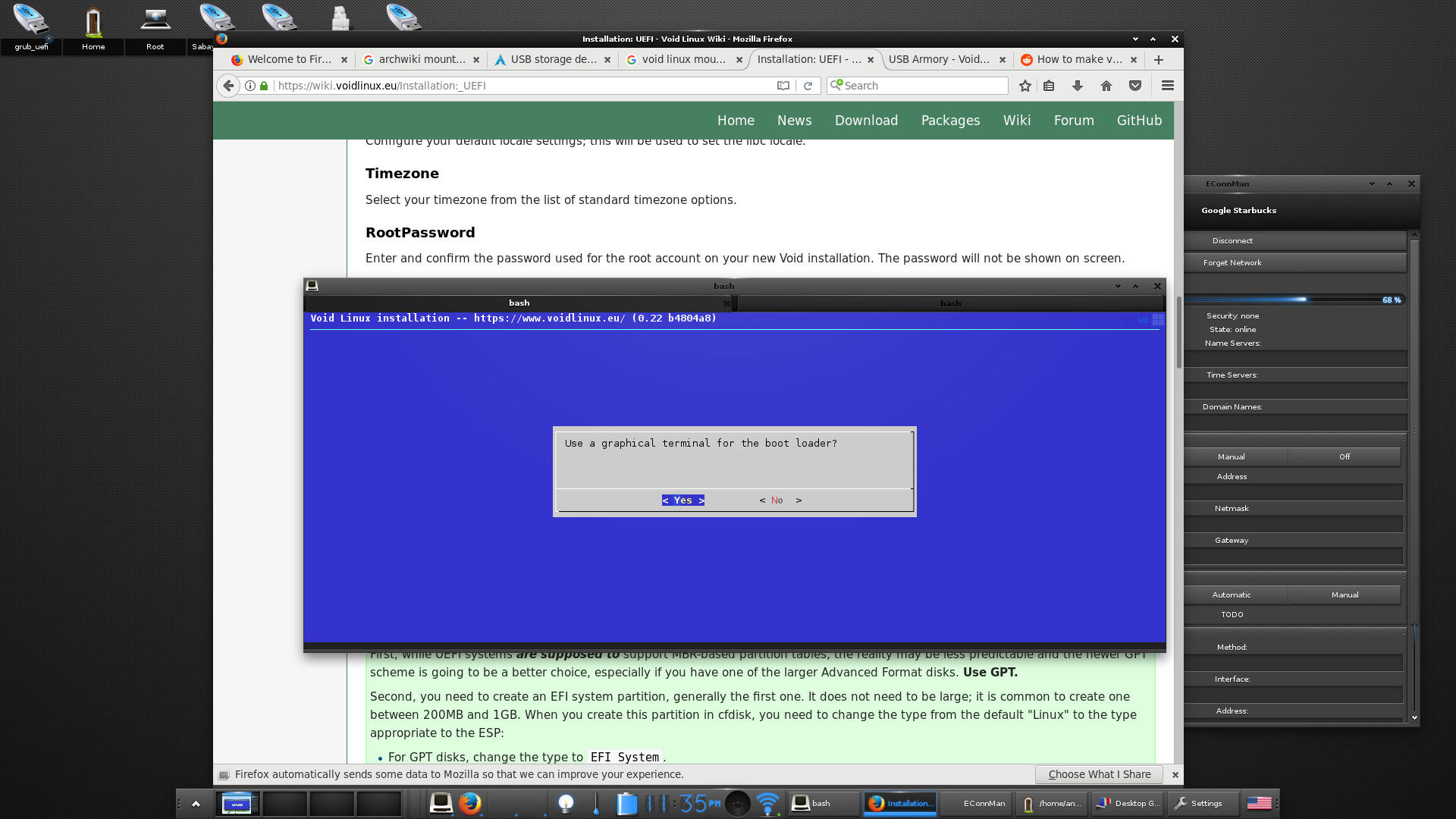
Task: Select Manual next to Automatic in EConnMan
Action: pos(1345,595)
